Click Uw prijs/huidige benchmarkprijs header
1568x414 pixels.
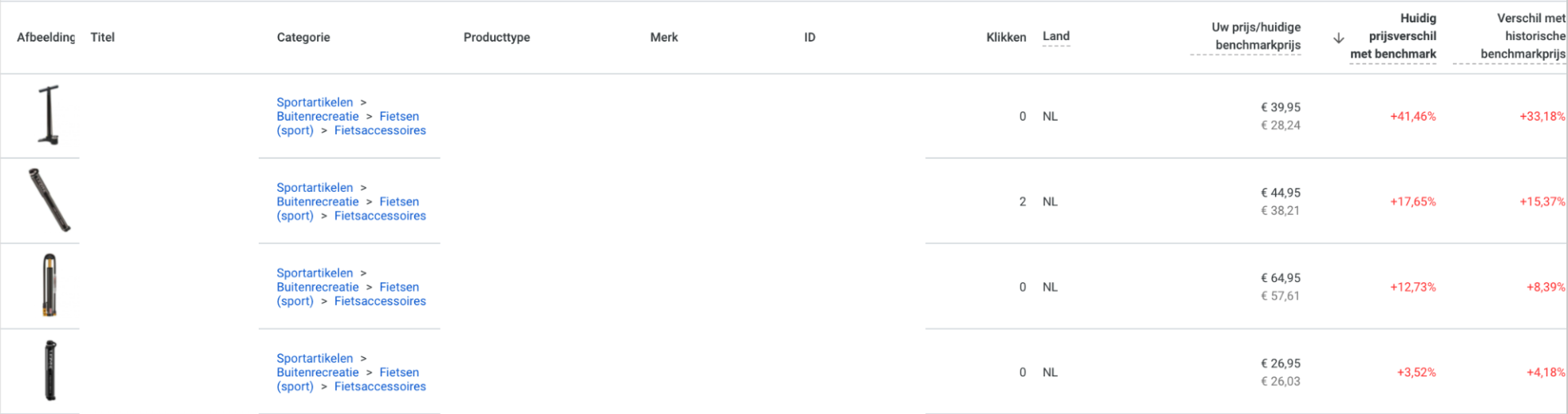[x=1256, y=36]
